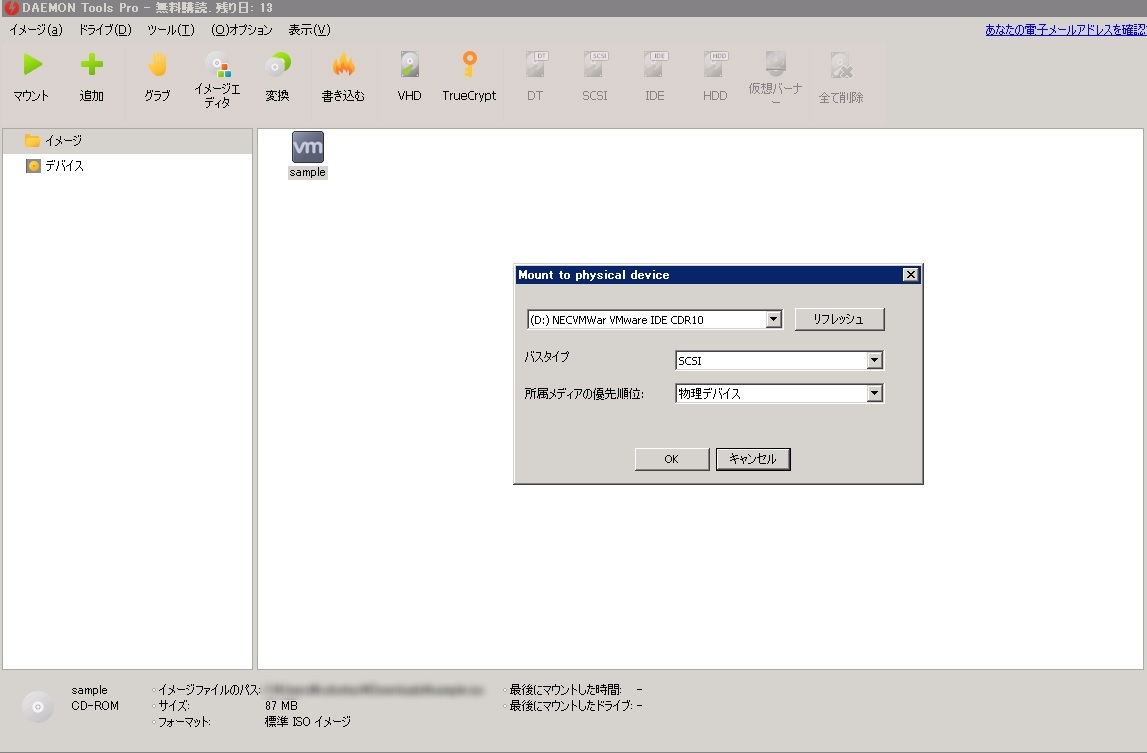
Task: Expand the media priority (所属メディアの優先順位) dropdown
Action: 874,394
